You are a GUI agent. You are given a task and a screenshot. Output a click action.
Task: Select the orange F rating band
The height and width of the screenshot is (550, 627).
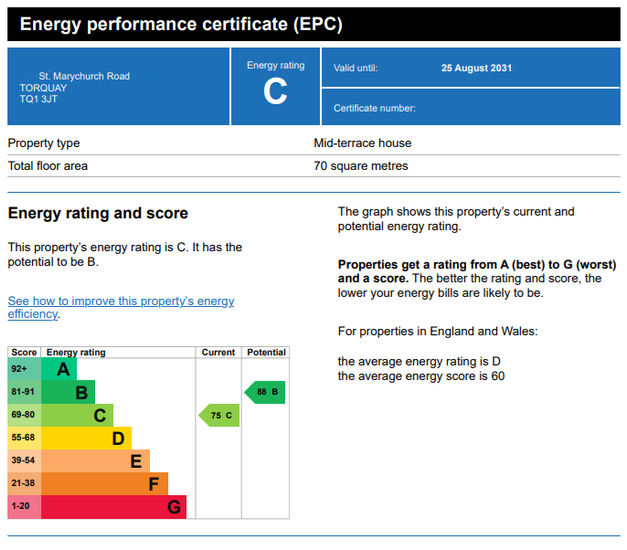[104, 484]
